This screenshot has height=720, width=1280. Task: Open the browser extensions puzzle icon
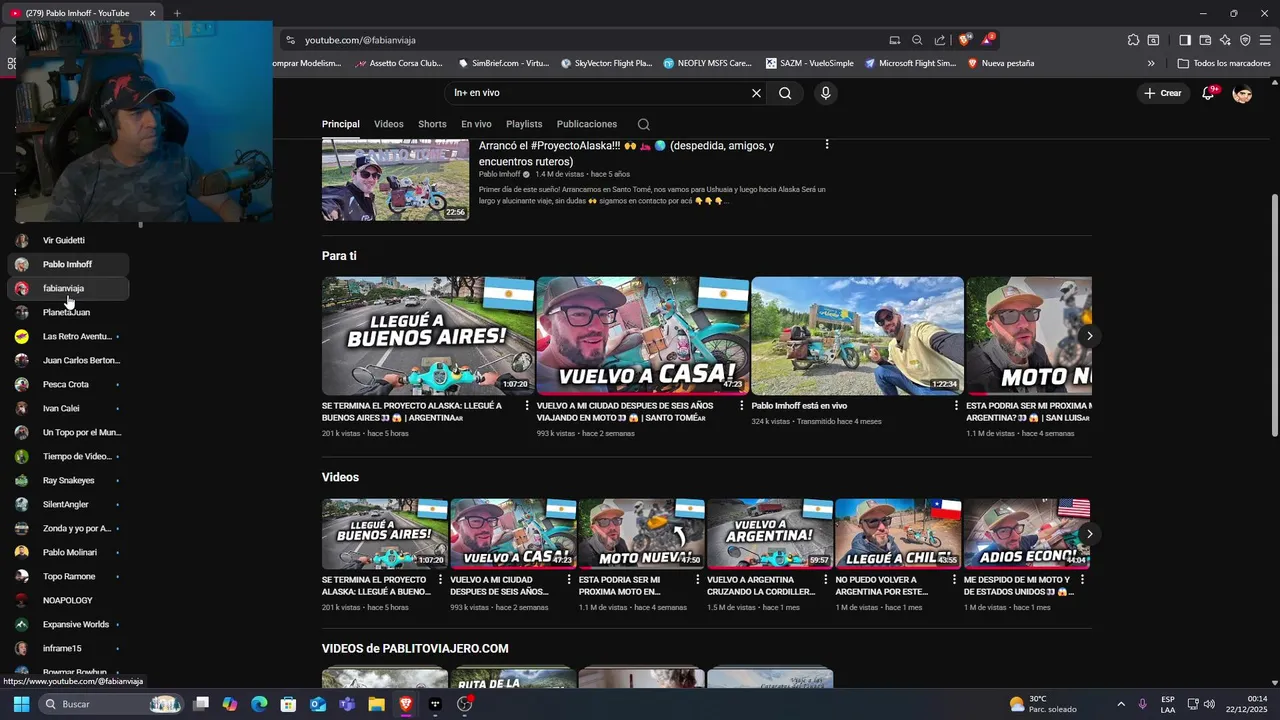(1133, 40)
